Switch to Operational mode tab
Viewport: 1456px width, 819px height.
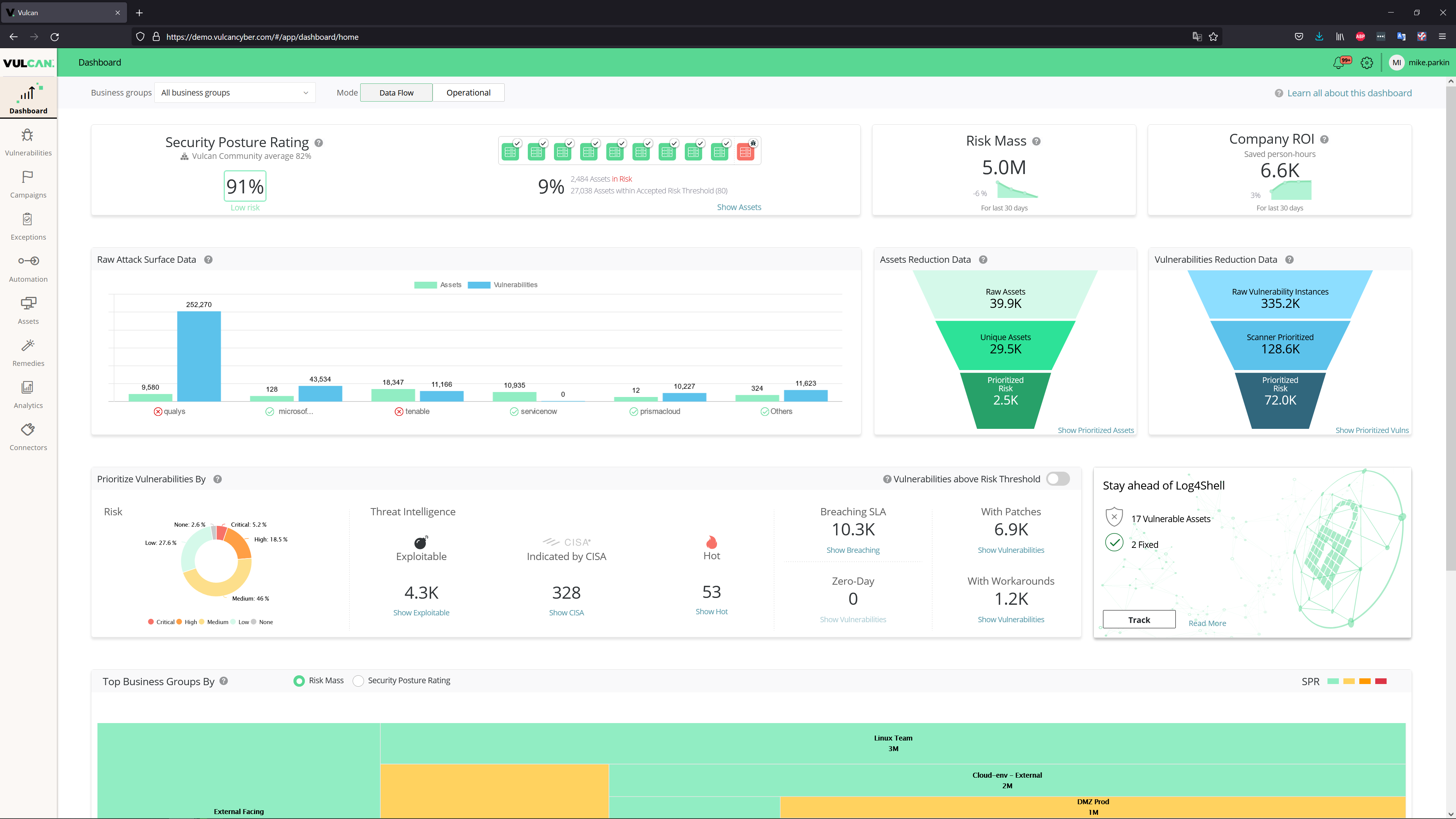[x=468, y=93]
